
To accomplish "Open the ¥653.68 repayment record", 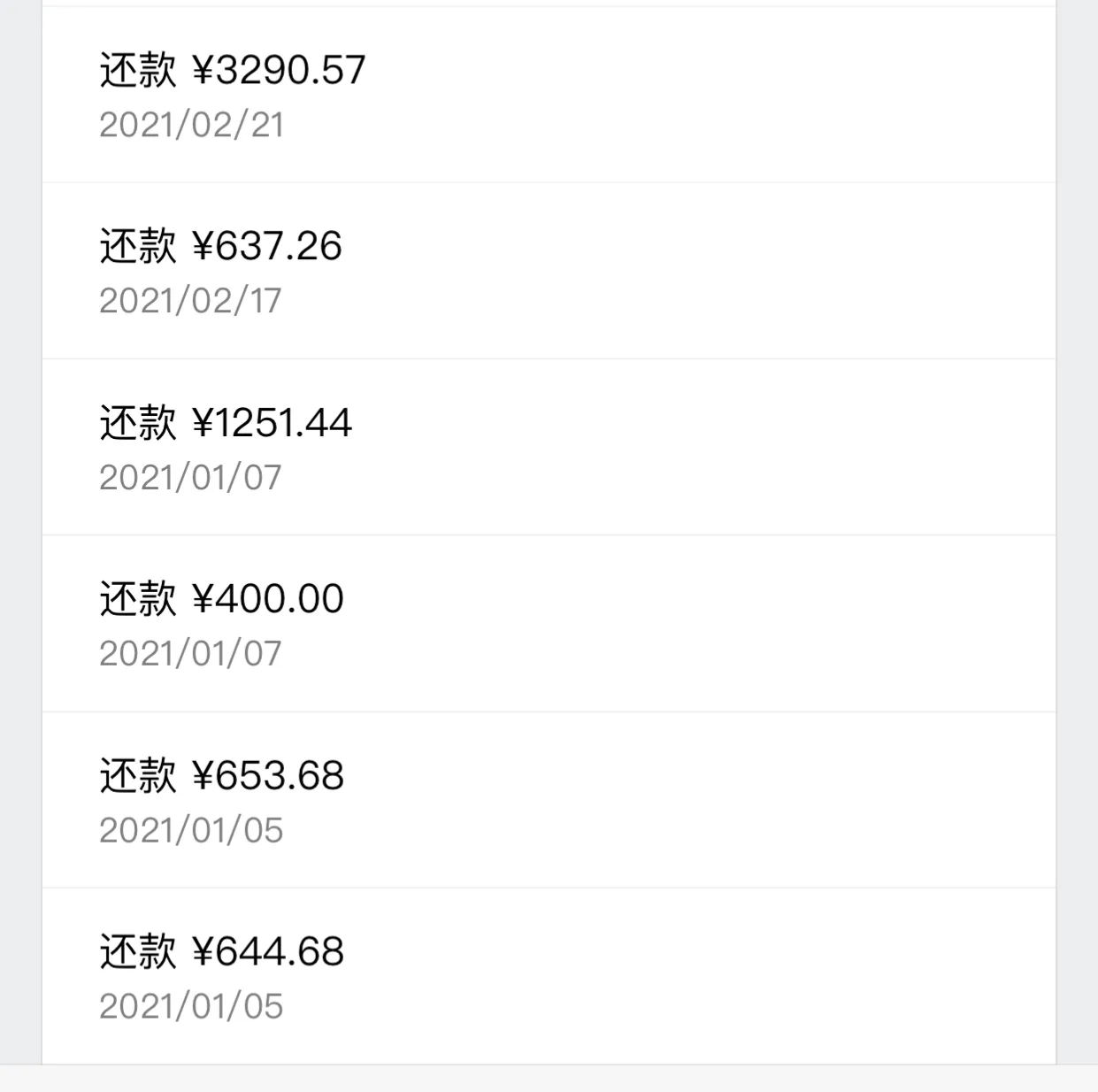I will (549, 799).
